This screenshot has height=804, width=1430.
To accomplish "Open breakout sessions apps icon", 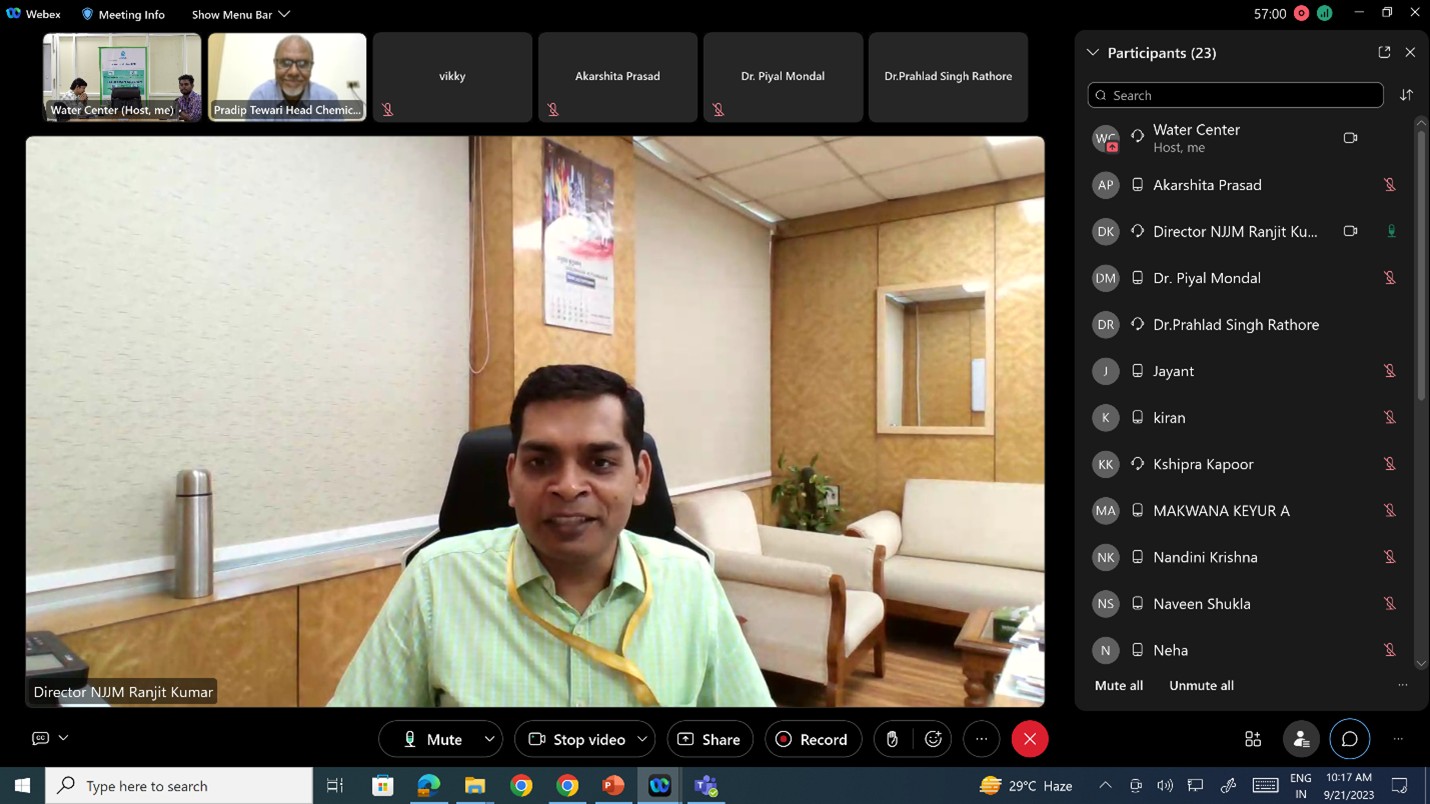I will tap(1253, 739).
